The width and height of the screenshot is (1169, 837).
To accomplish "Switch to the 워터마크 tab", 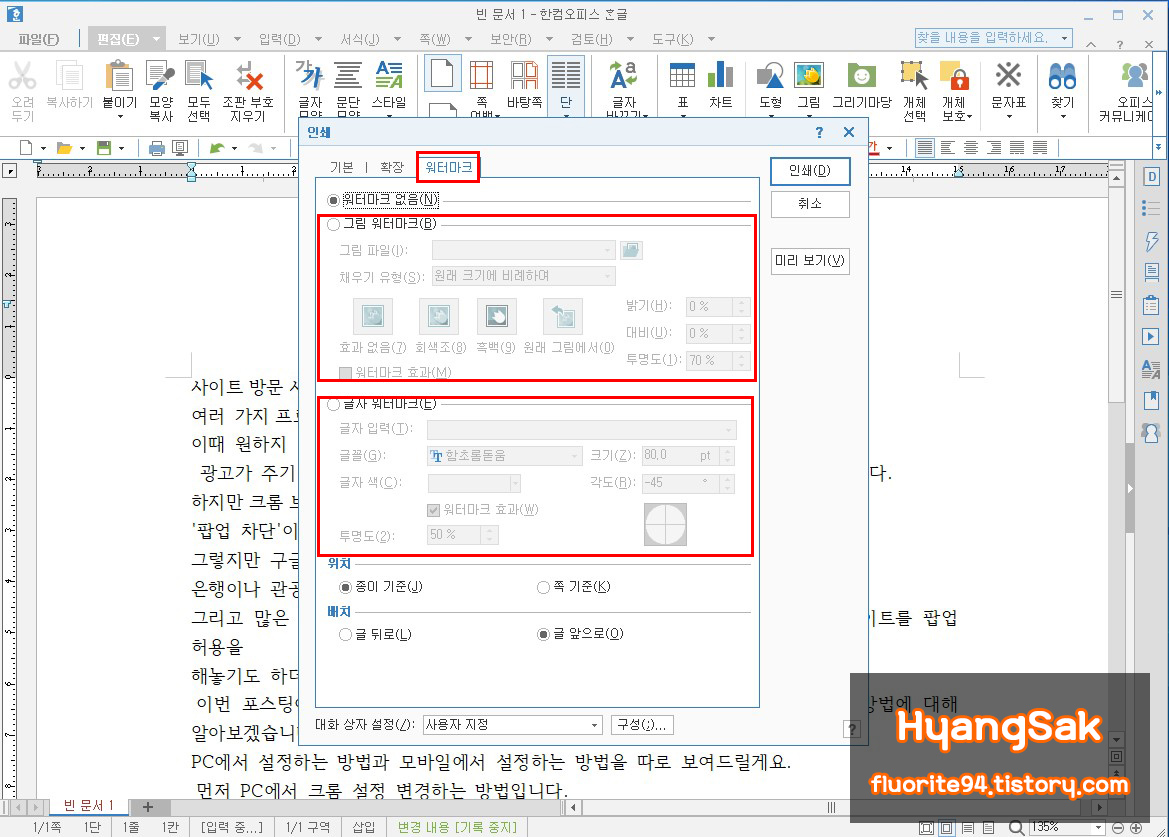I will (448, 168).
